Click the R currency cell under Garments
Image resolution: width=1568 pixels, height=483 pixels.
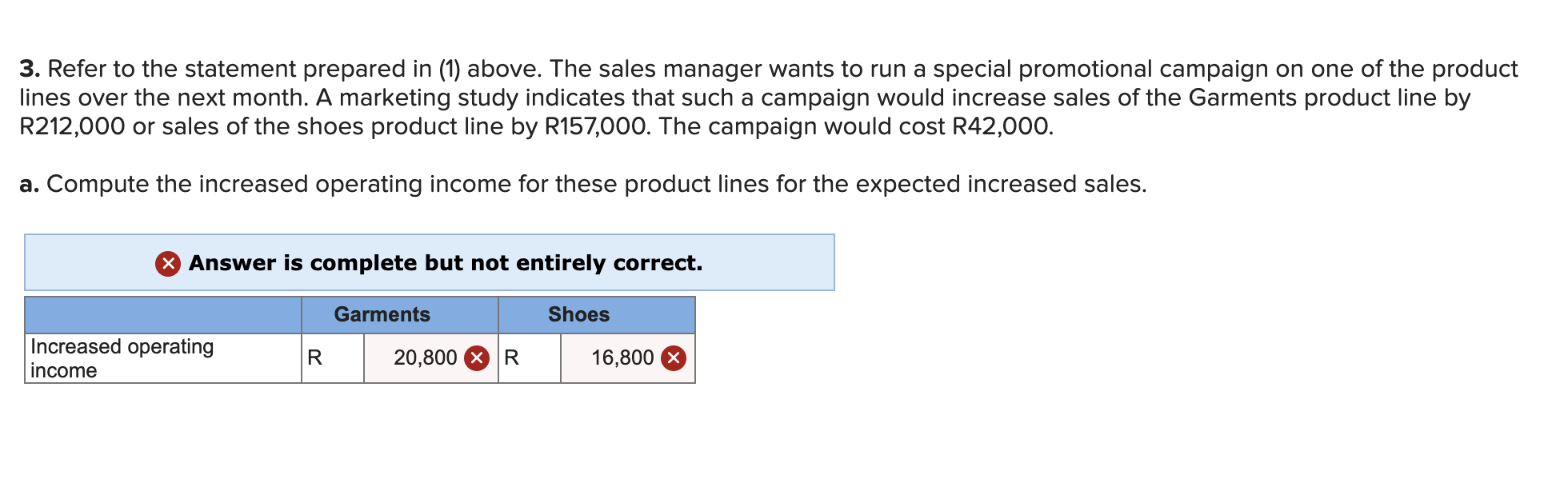(x=333, y=358)
